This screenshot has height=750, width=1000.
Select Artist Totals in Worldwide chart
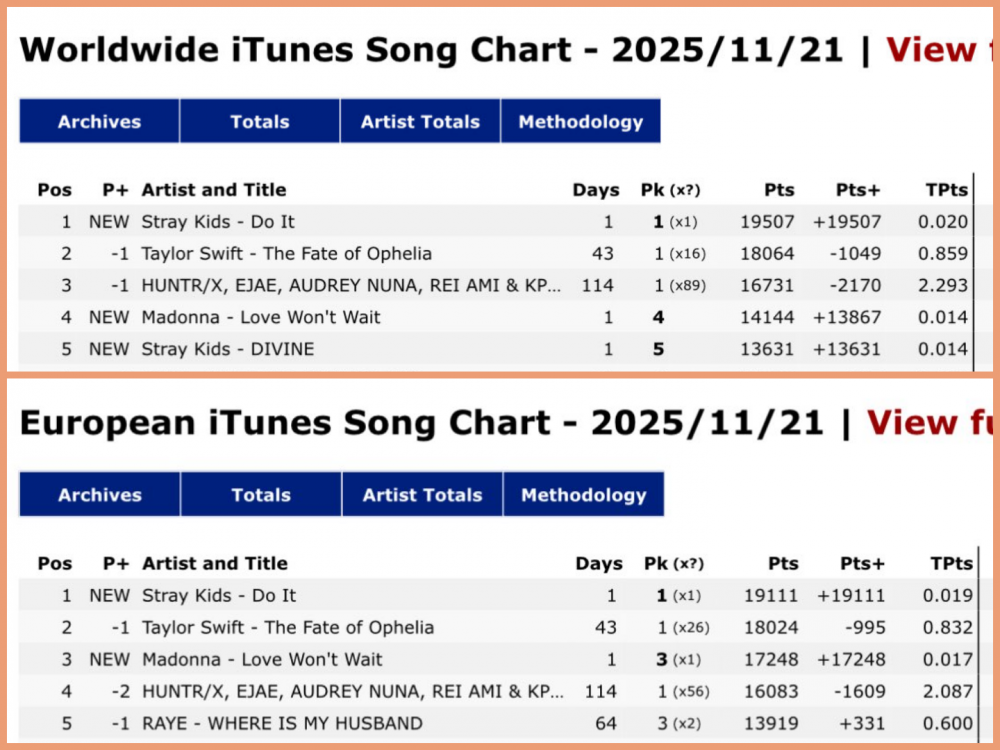click(x=420, y=122)
